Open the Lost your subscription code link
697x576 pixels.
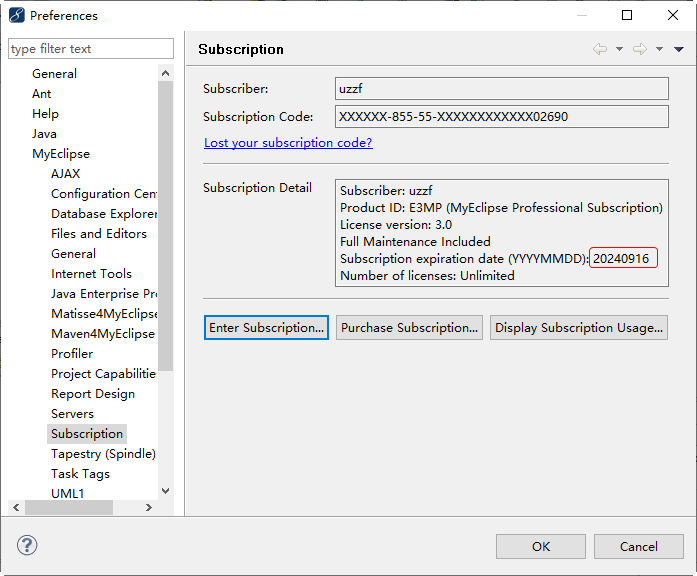coord(288,143)
